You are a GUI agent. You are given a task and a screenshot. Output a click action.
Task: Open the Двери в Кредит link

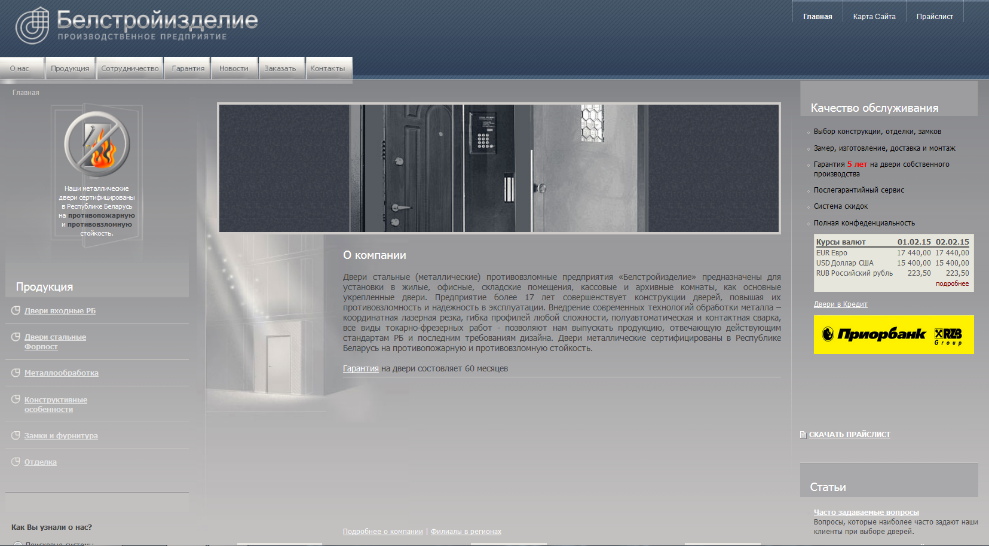coord(840,304)
